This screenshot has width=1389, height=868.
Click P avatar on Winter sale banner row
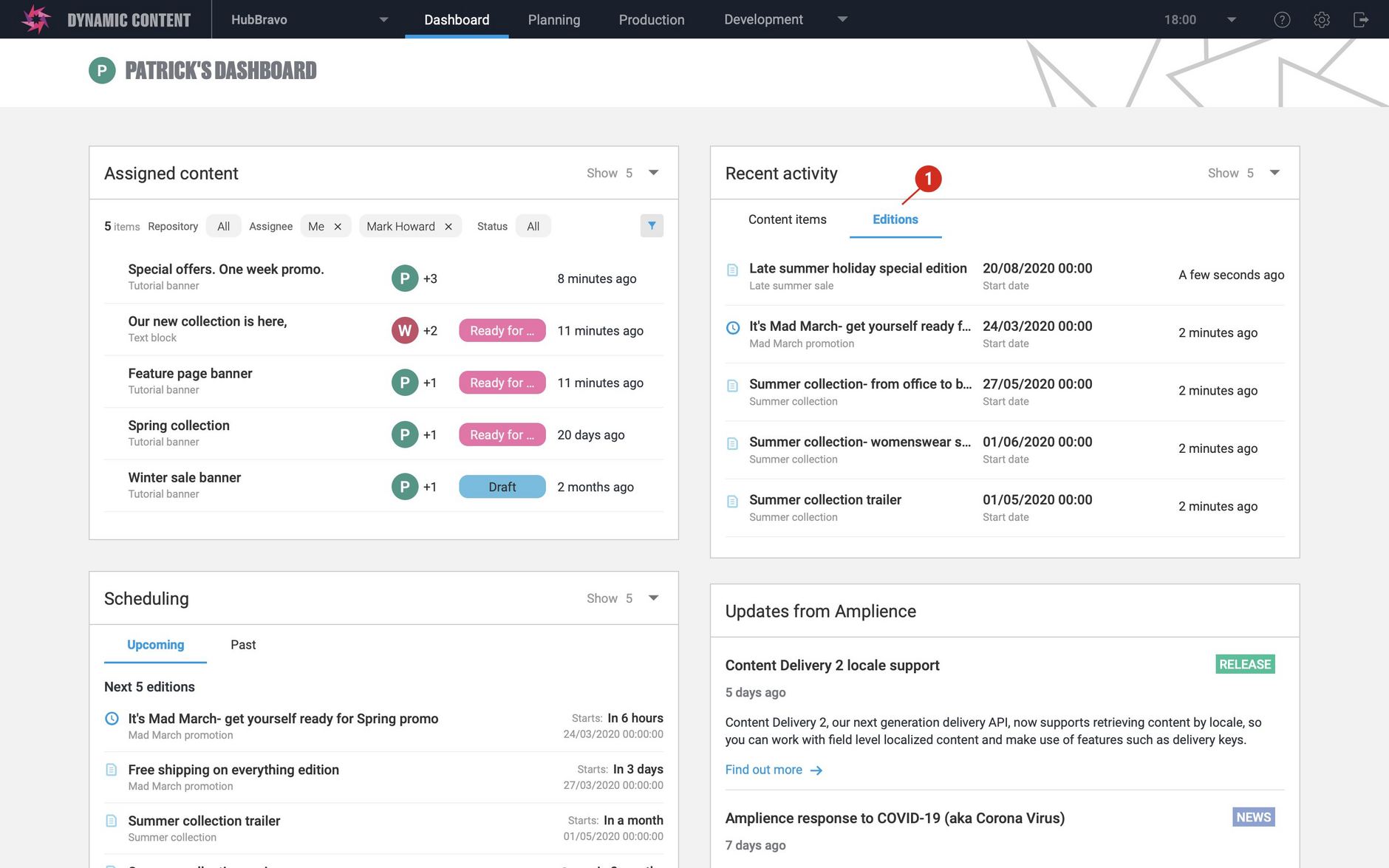coord(405,487)
